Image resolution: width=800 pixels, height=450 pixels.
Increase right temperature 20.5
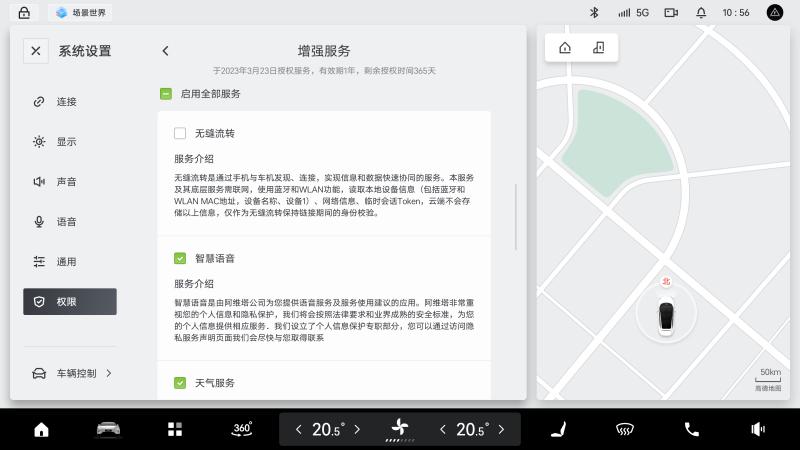click(501, 430)
